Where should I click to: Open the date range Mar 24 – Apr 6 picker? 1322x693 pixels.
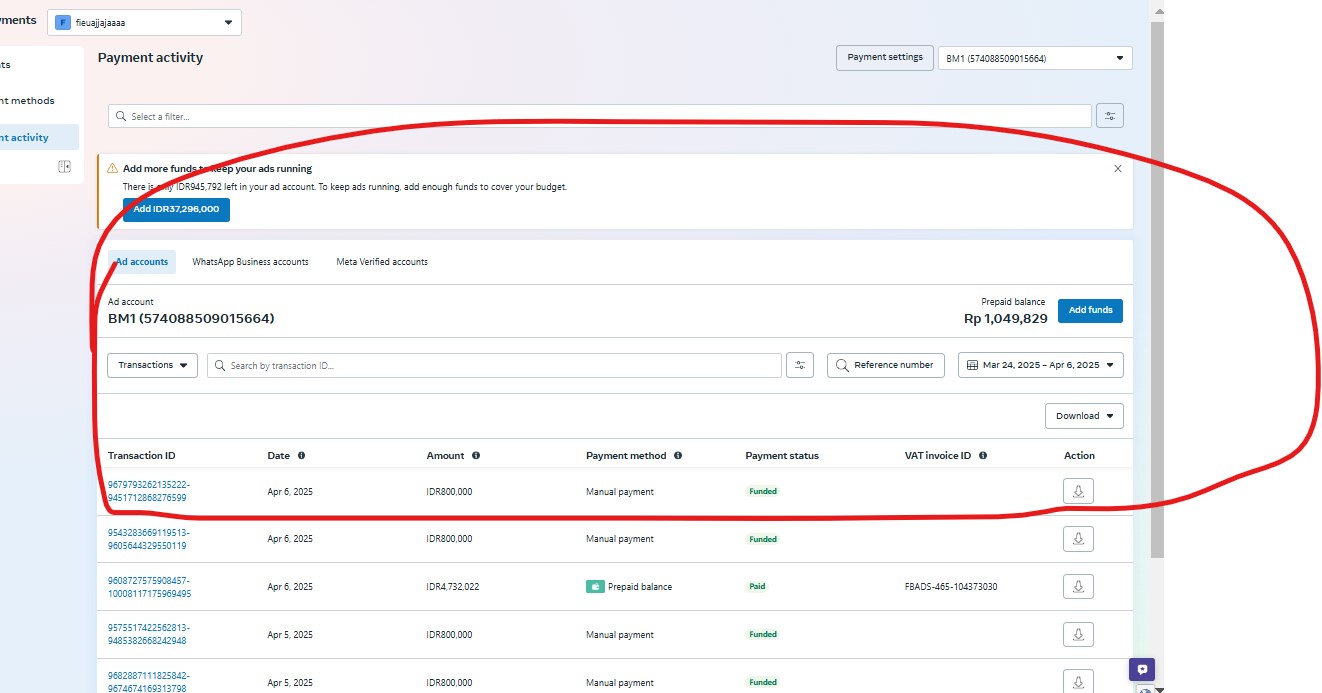tap(1040, 365)
